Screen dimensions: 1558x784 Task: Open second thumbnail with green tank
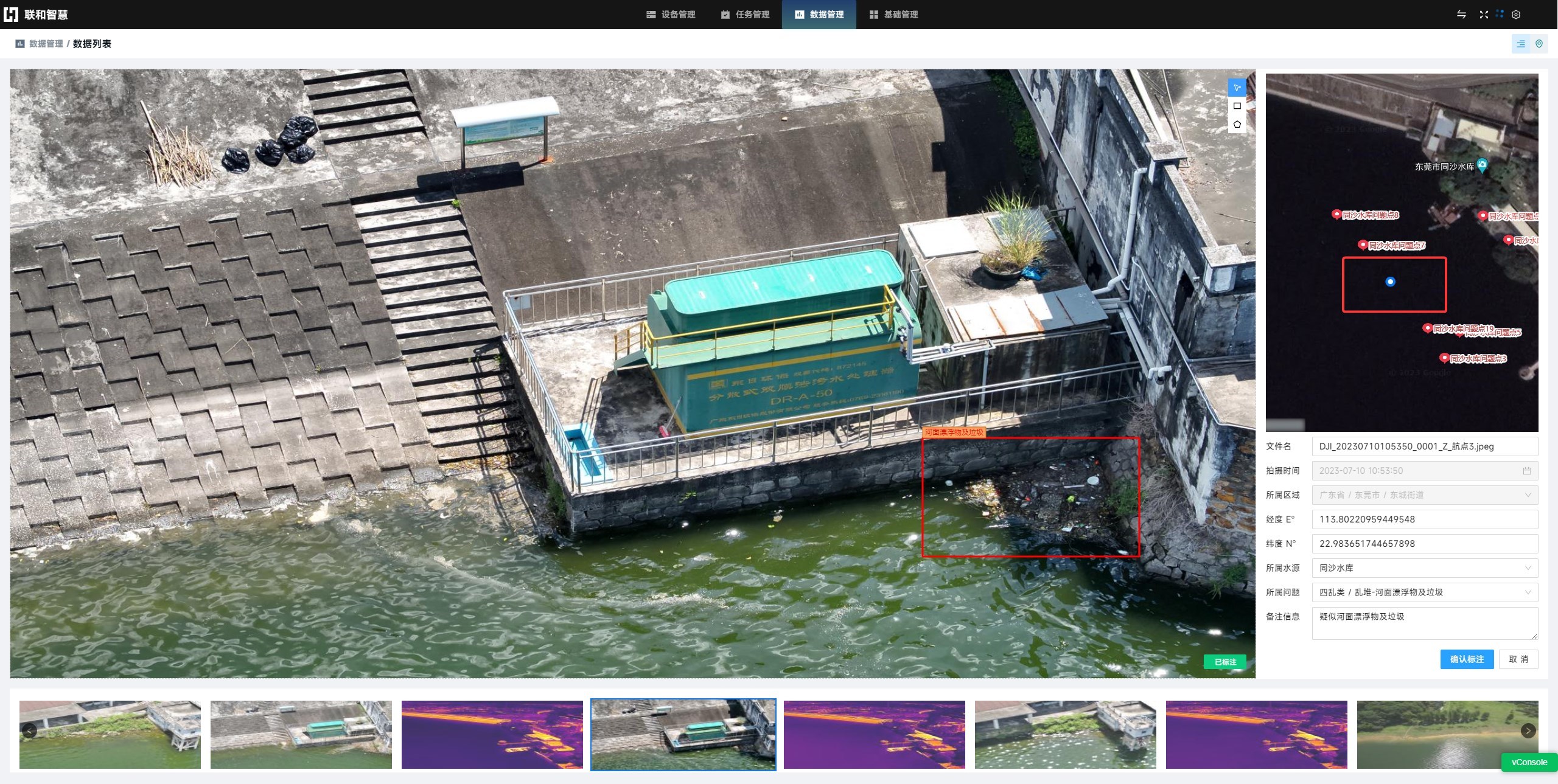[301, 735]
